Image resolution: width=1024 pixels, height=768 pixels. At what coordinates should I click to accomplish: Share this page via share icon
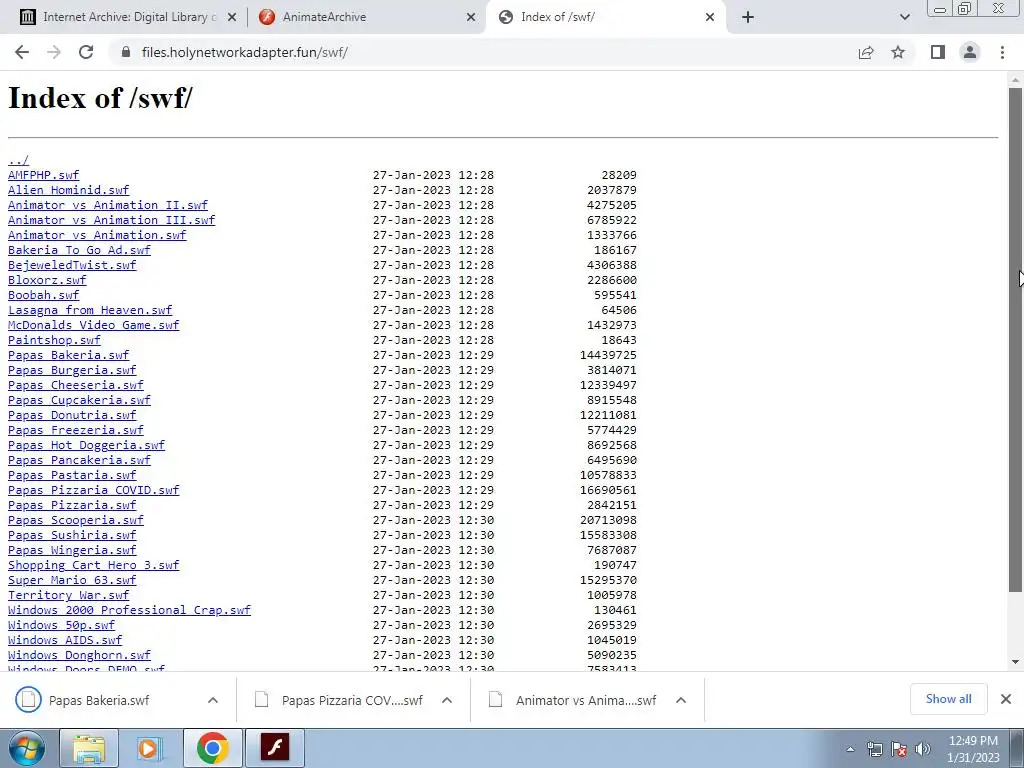[x=866, y=52]
